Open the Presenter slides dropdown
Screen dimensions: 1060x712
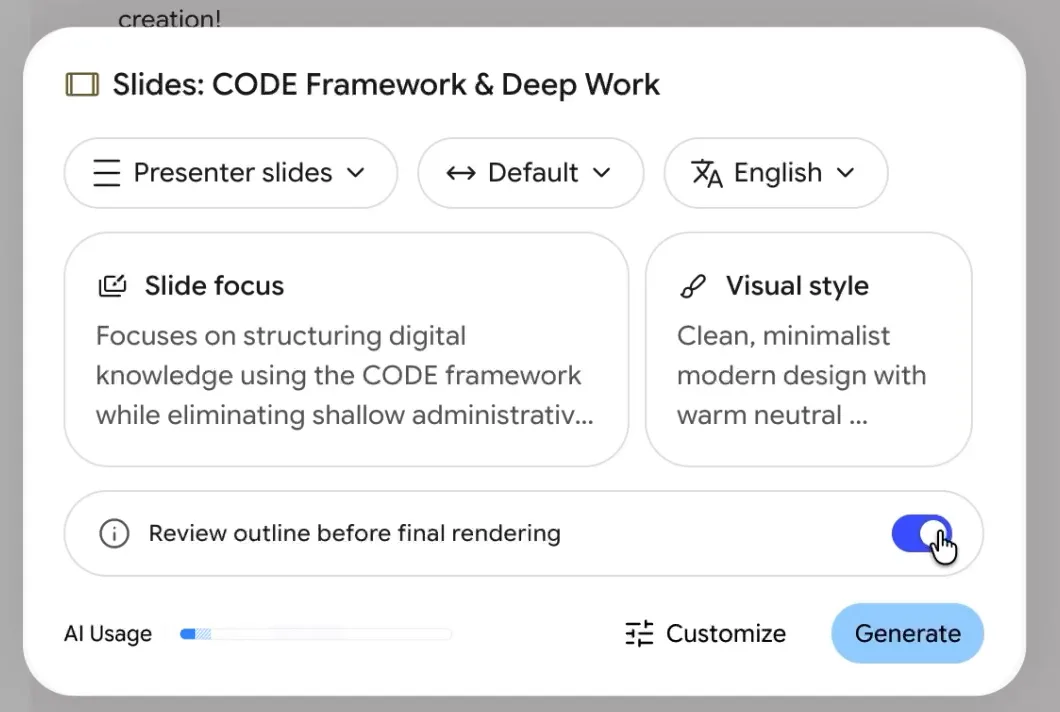click(x=231, y=173)
